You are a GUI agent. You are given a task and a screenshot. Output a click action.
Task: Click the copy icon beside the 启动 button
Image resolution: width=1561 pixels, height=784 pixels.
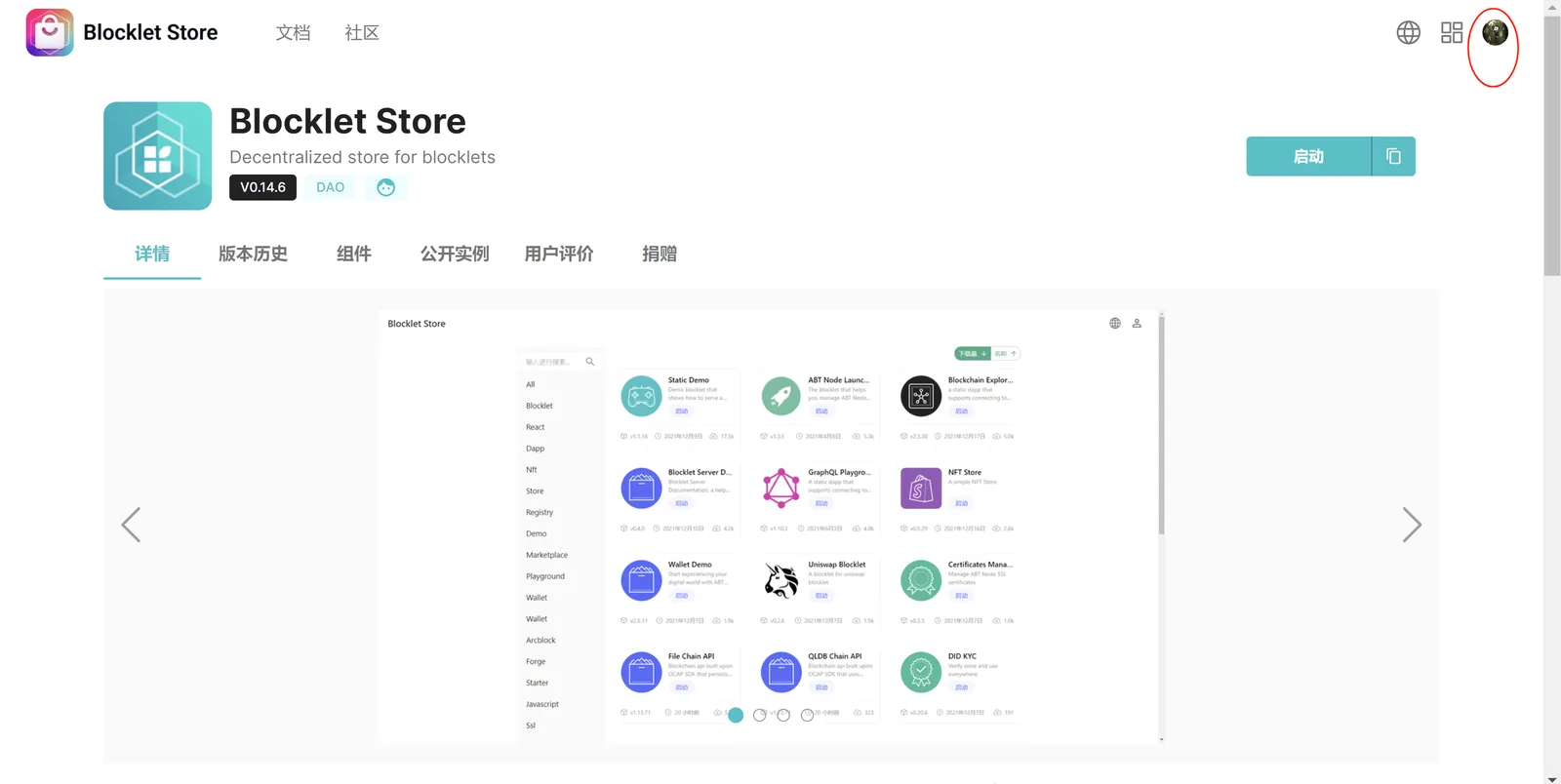pos(1393,156)
